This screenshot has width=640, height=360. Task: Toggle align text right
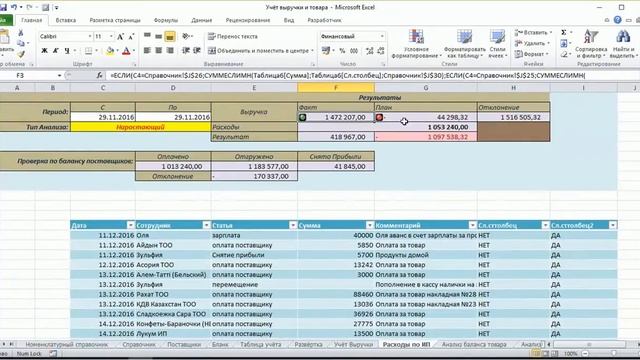(170, 51)
